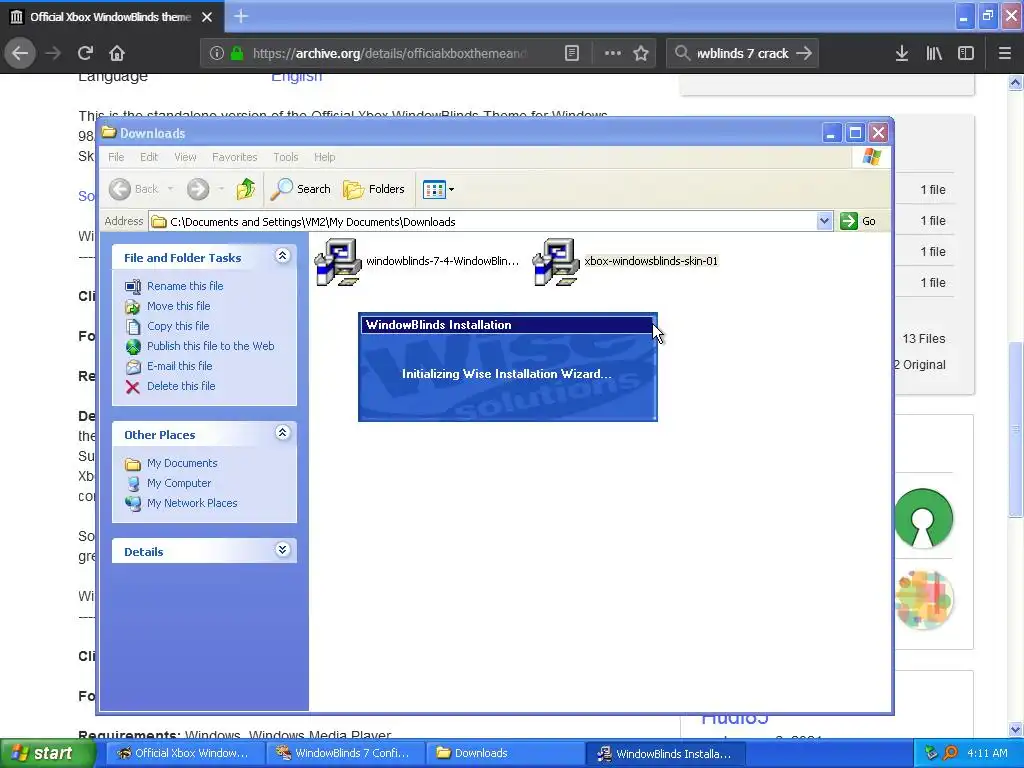
Task: Expand the Explorer address bar dropdown
Action: pyautogui.click(x=824, y=221)
